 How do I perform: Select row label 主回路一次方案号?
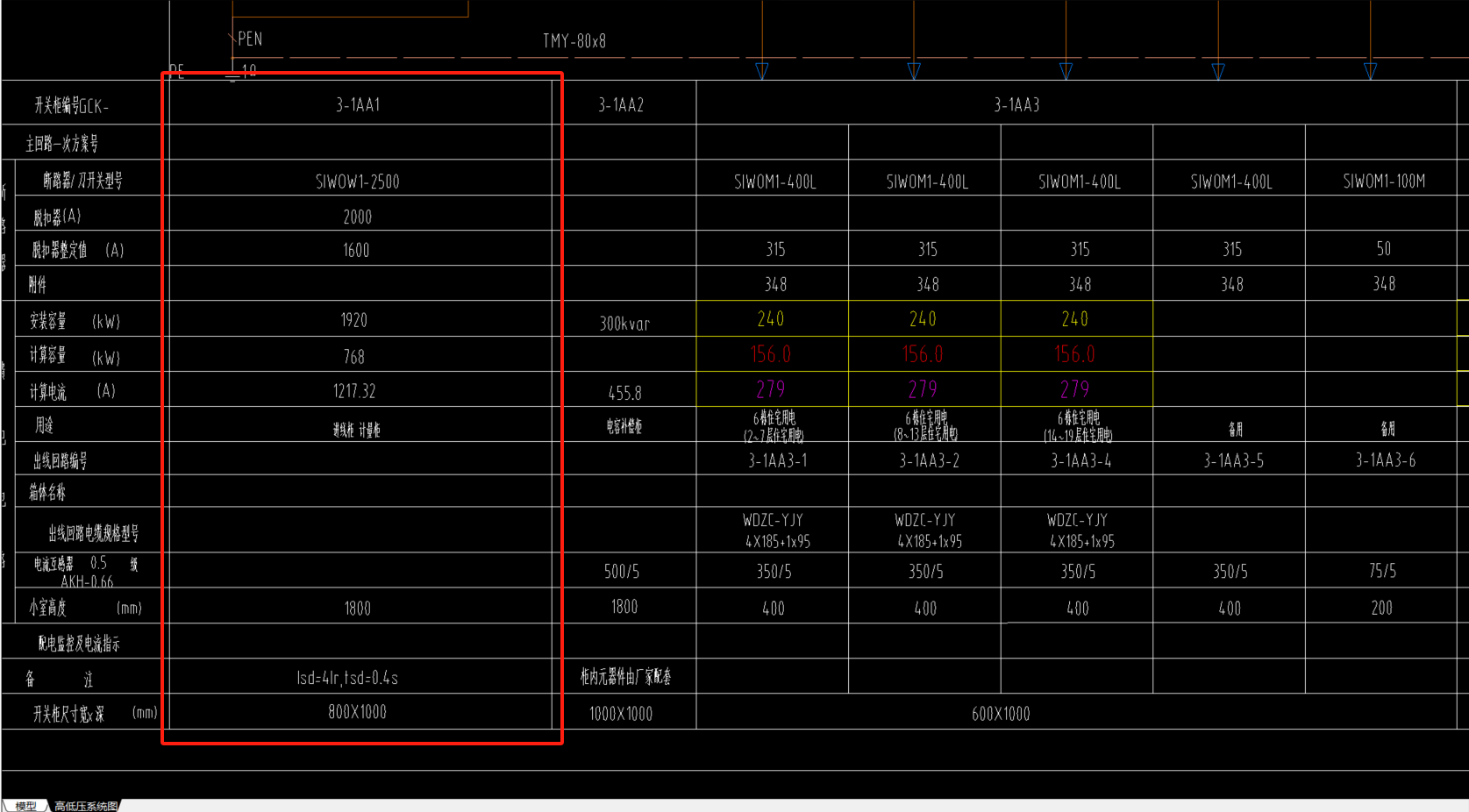[x=61, y=143]
